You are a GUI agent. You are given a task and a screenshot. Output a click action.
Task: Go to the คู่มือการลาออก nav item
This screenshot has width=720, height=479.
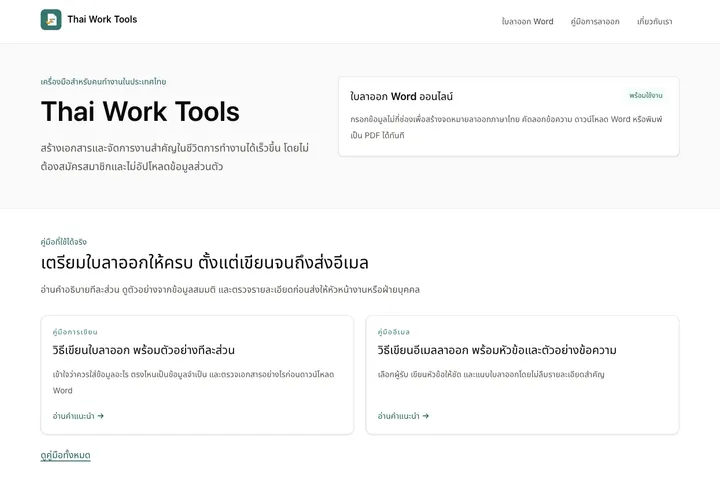coord(595,22)
